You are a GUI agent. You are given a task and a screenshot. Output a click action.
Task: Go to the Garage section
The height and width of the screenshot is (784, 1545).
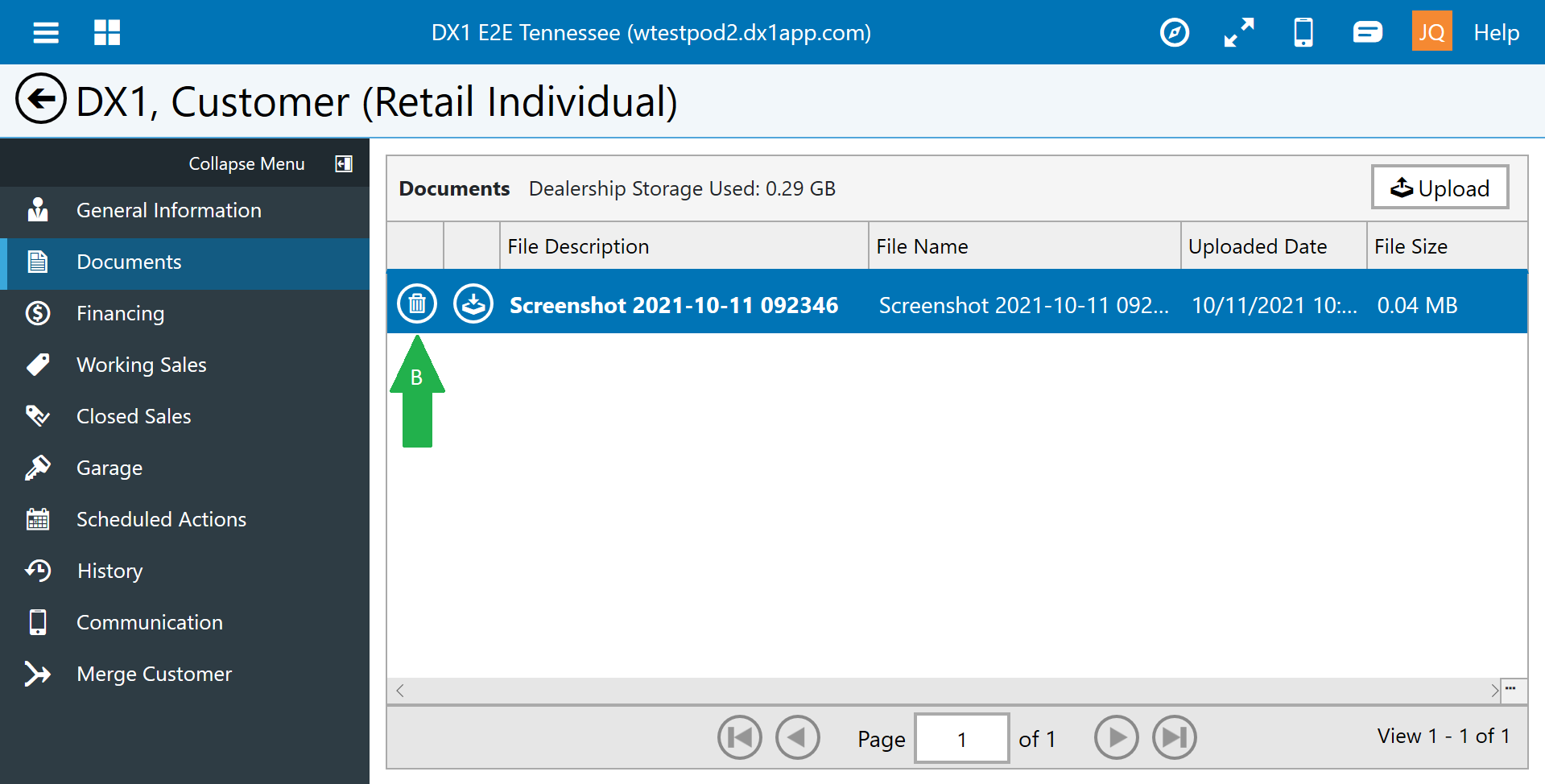pos(185,468)
